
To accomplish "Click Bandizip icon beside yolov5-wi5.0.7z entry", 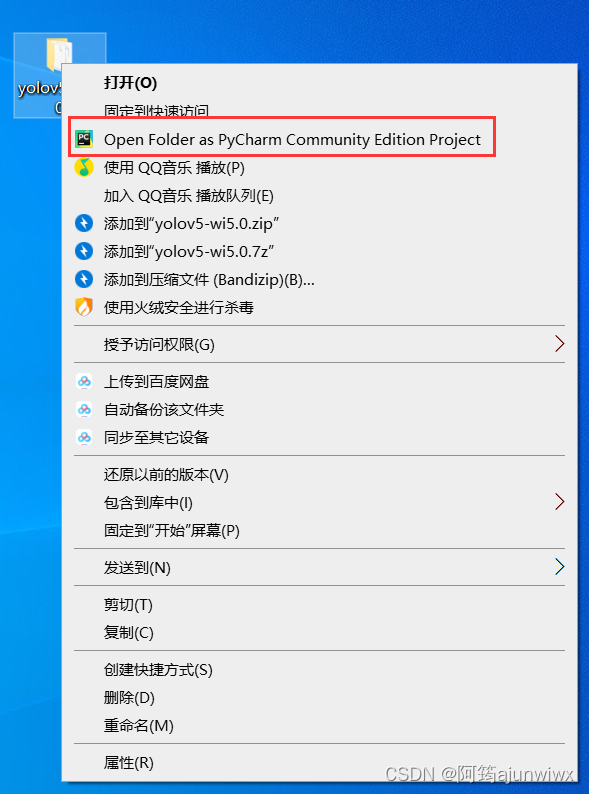I will click(x=84, y=251).
